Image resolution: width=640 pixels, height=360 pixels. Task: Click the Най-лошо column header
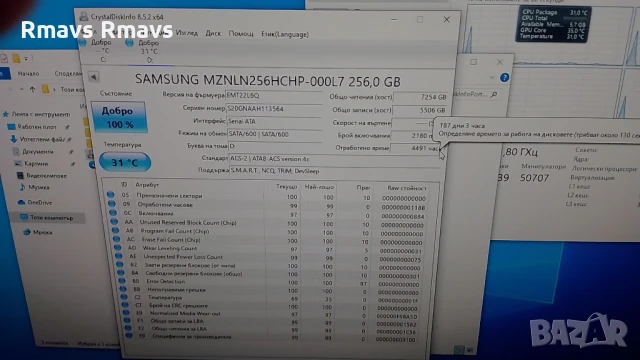319,187
